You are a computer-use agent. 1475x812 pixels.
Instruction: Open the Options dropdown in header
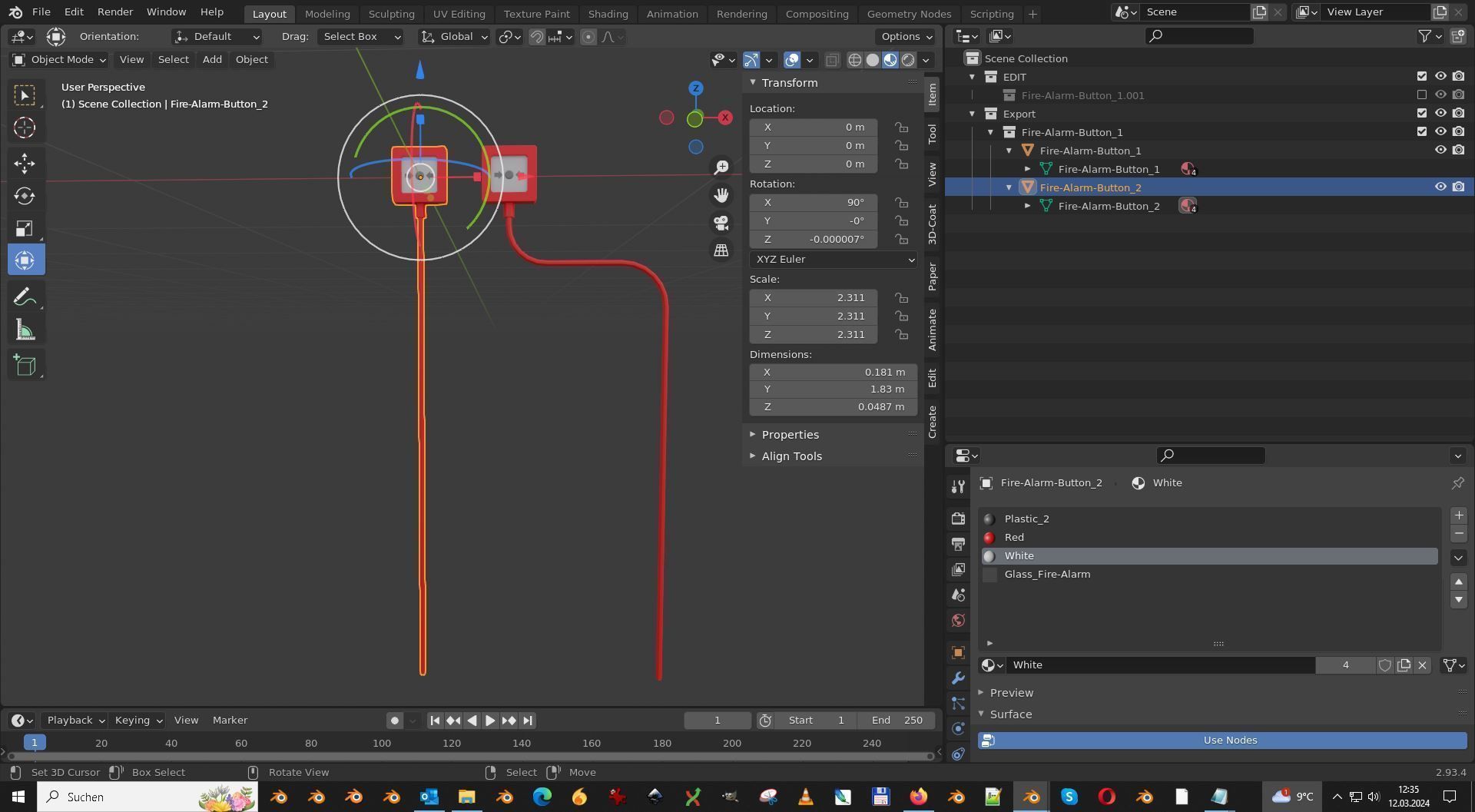[906, 37]
